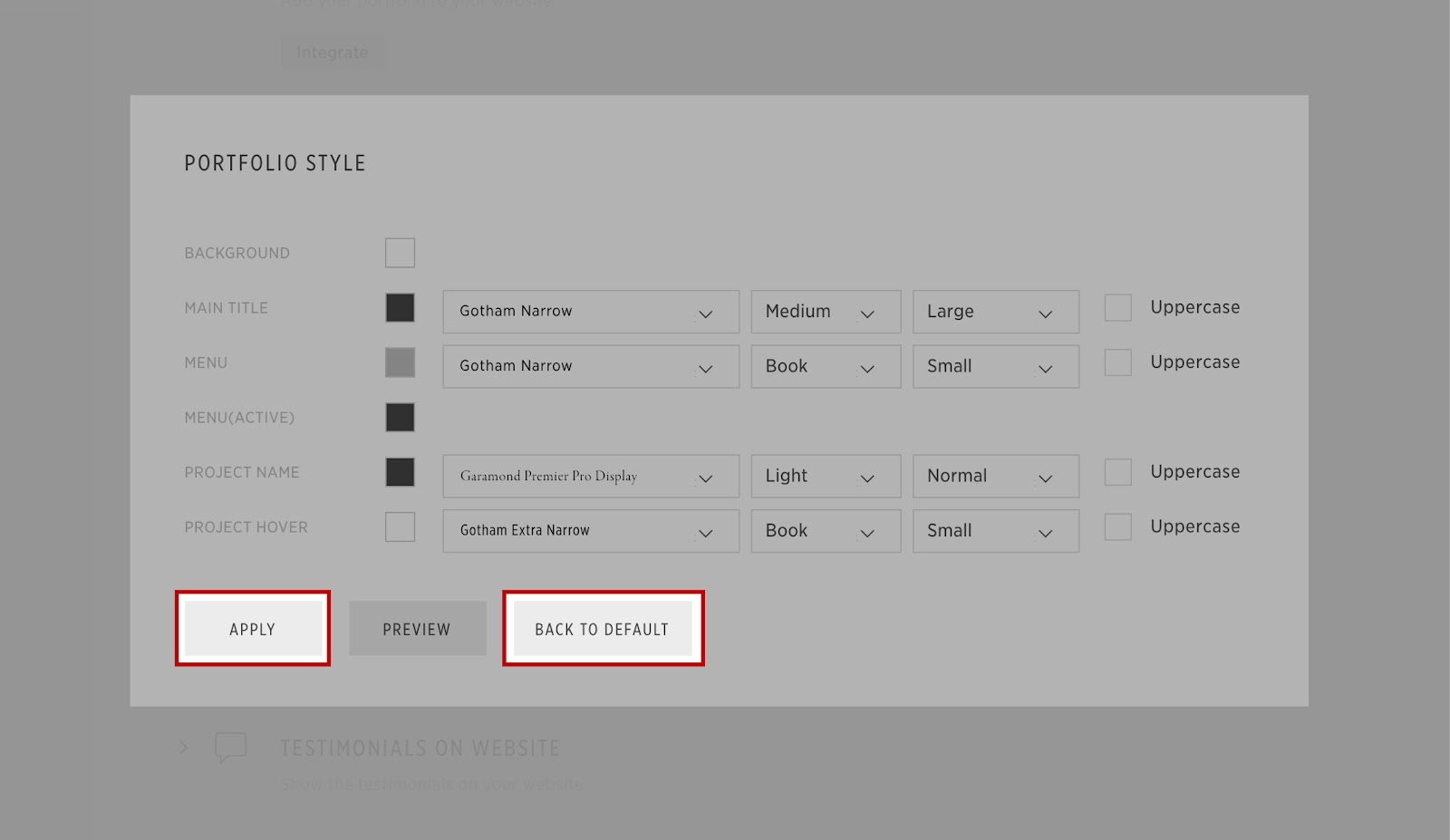Viewport: 1450px width, 840px height.
Task: Click the Project Name label
Action: (242, 472)
